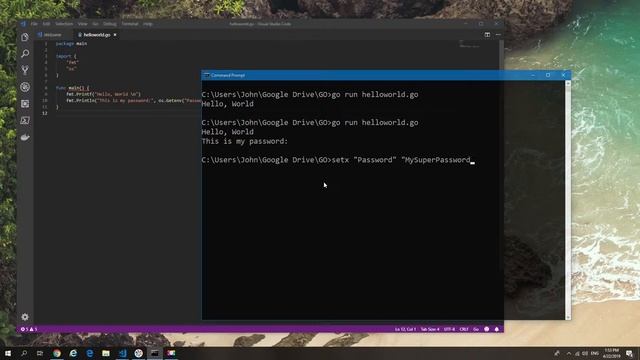Click the network icon in system tray
This screenshot has width=640, height=360.
click(577, 353)
